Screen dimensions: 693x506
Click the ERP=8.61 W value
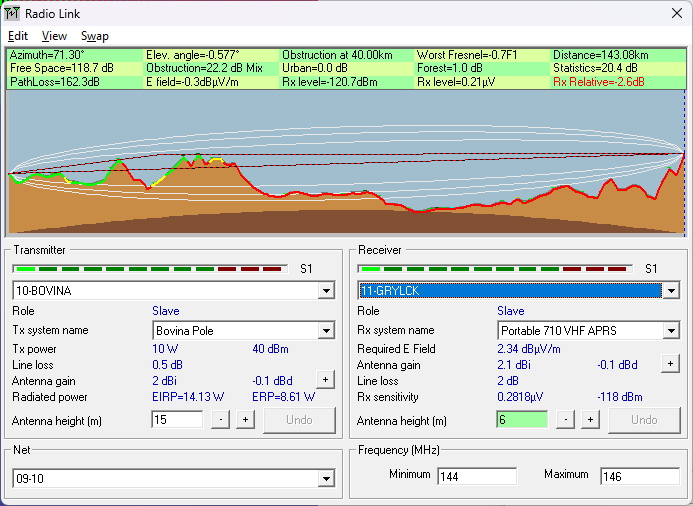283,397
